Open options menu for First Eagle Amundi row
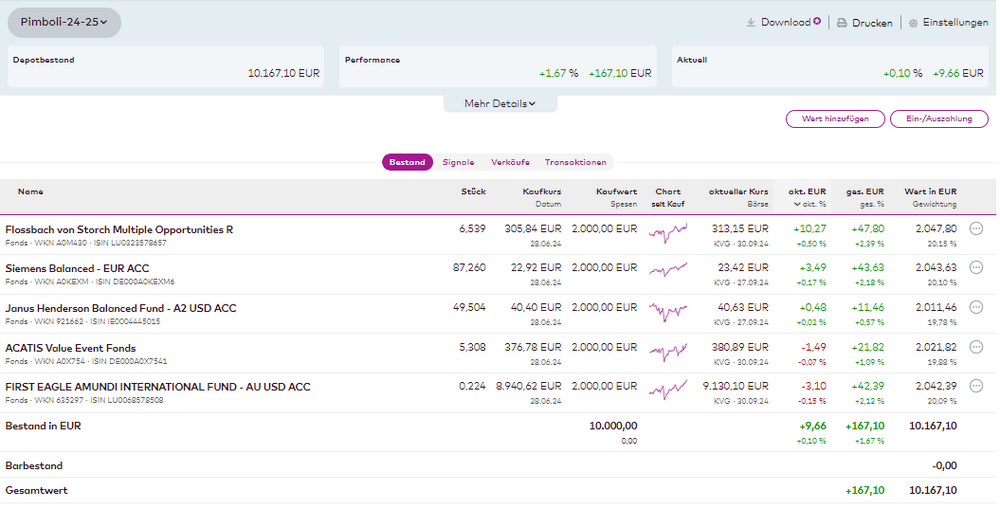The width and height of the screenshot is (1000, 509). pyautogui.click(x=976, y=387)
